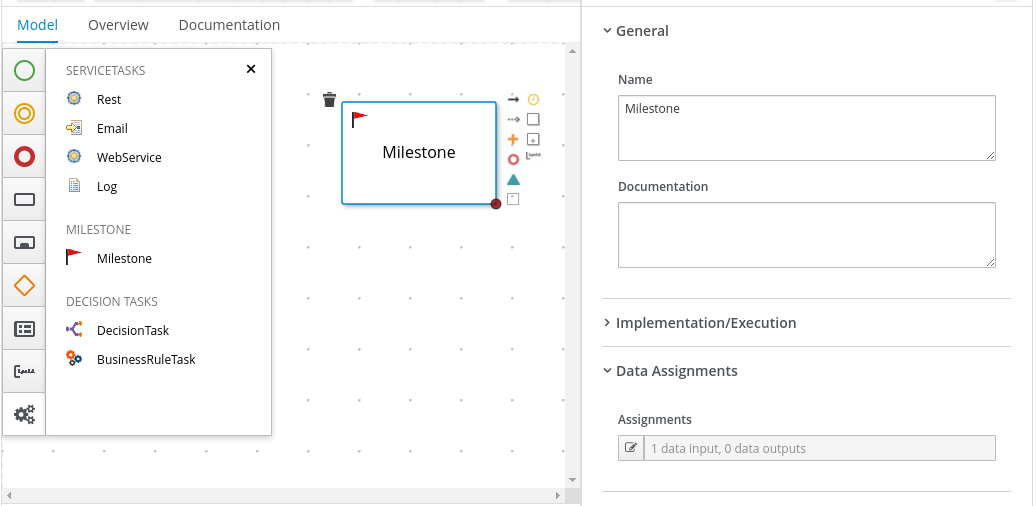Append orange plus gateway to Milestone

coord(513,139)
